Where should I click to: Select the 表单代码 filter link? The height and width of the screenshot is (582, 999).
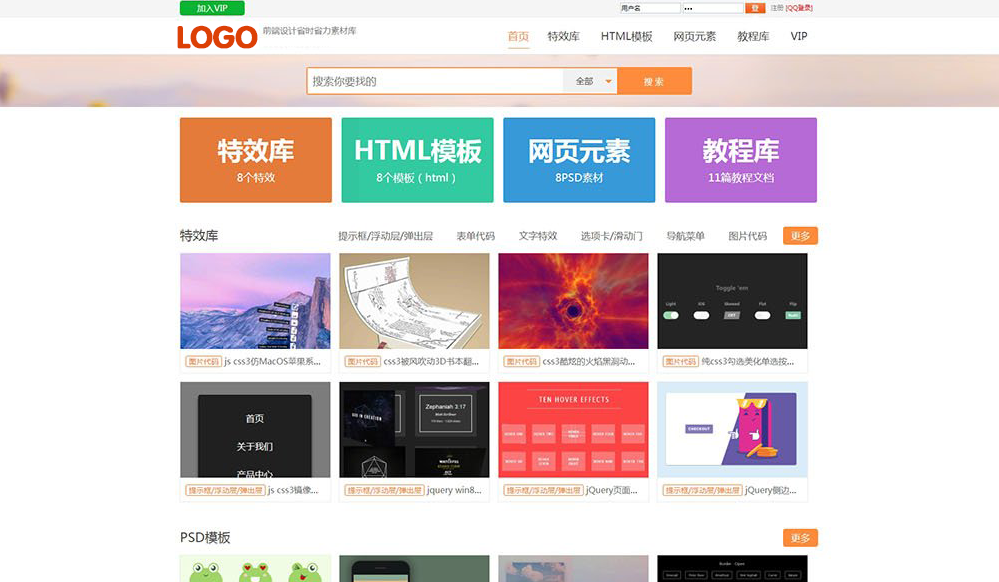tap(475, 236)
